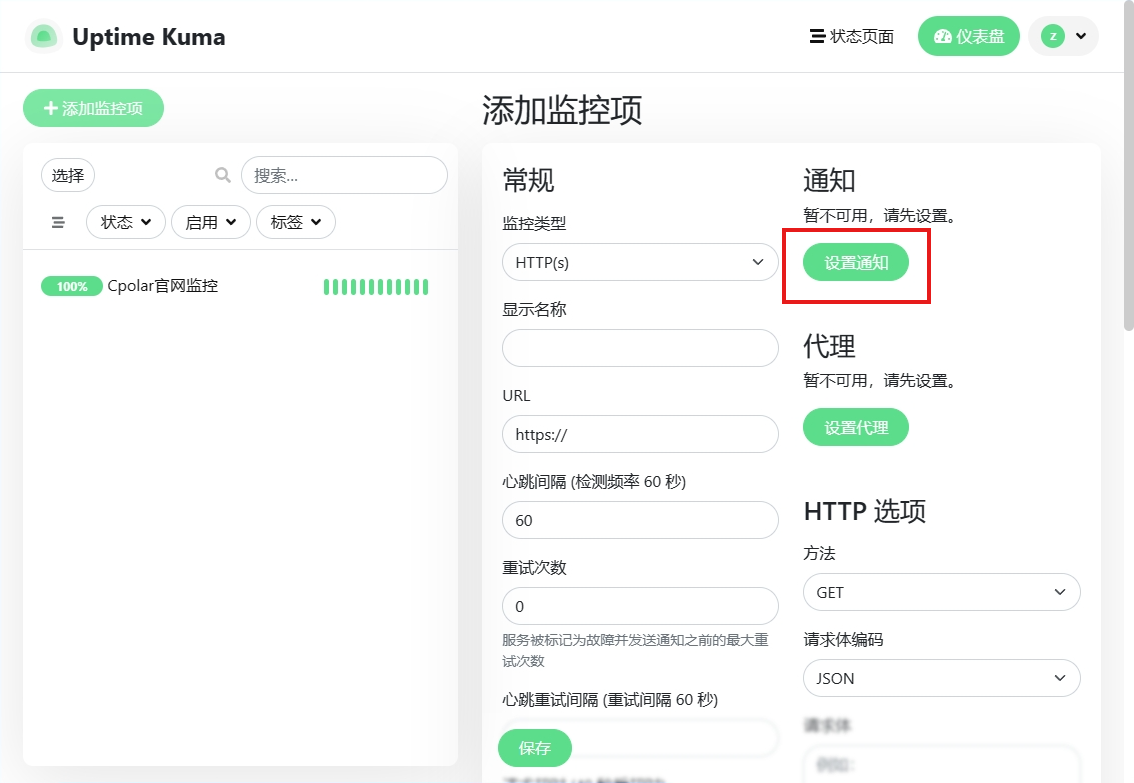Click the filter list icon beside 状态
Viewport: 1134px width, 783px height.
point(58,222)
